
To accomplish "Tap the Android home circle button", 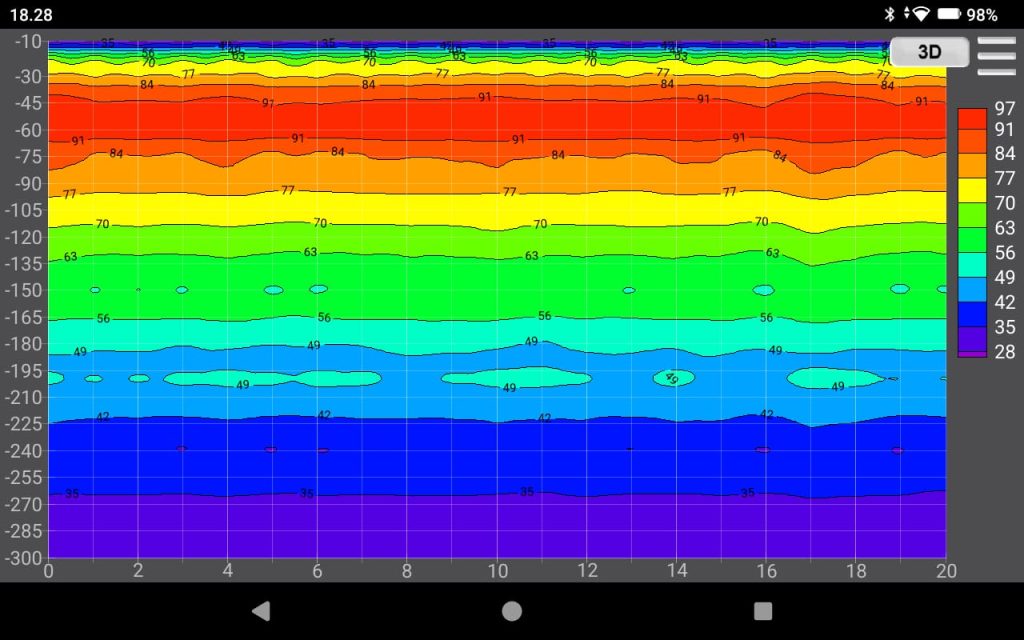I will pos(512,611).
